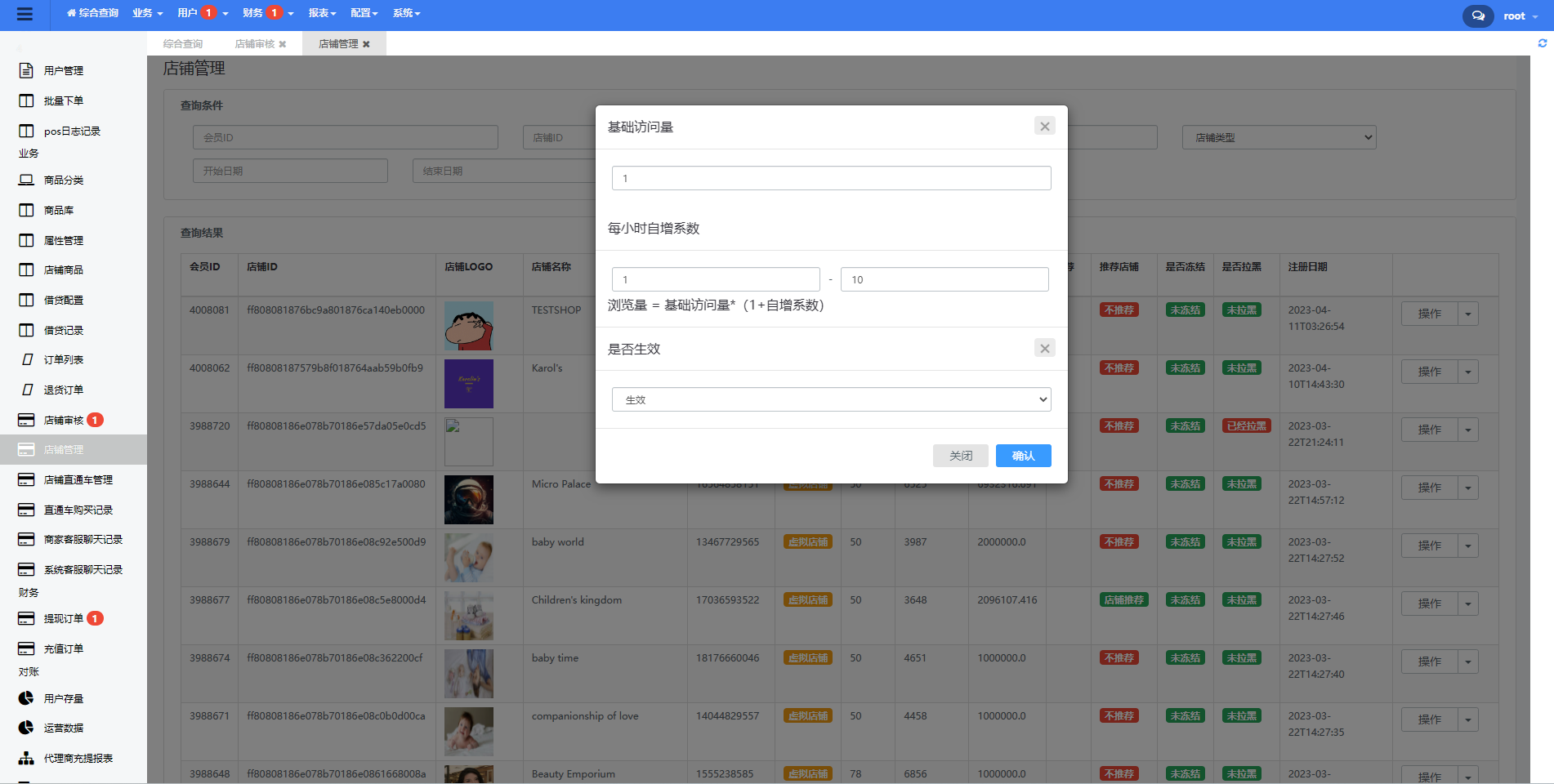1554x784 pixels.
Task: Click 操作 button for companionship of love row
Action: pyautogui.click(x=1430, y=719)
